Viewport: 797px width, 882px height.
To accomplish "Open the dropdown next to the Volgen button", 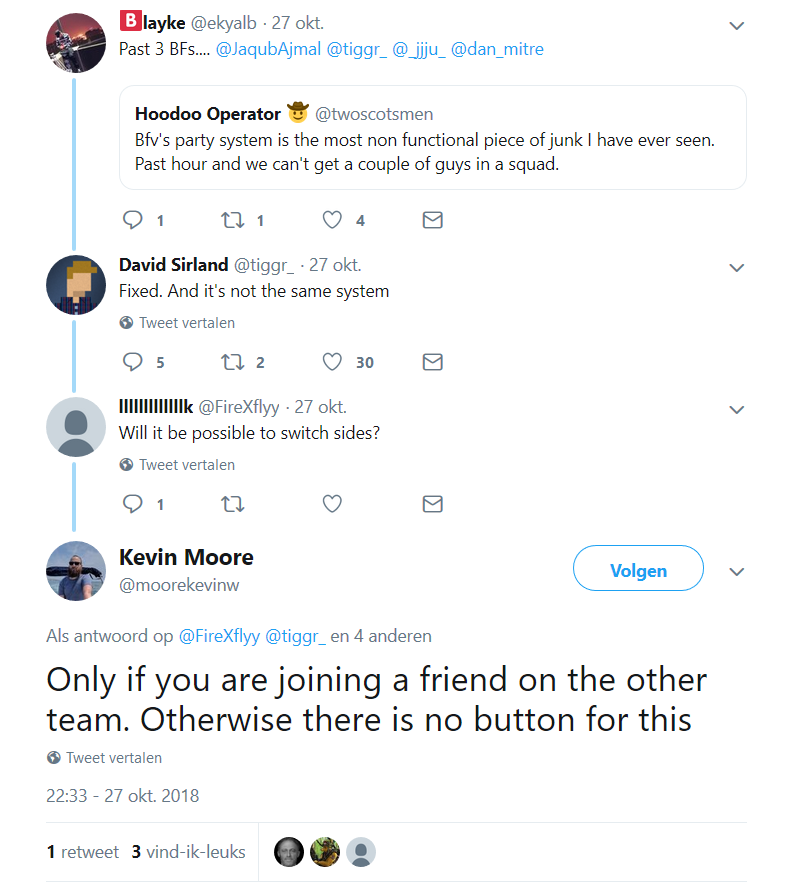I will 737,572.
